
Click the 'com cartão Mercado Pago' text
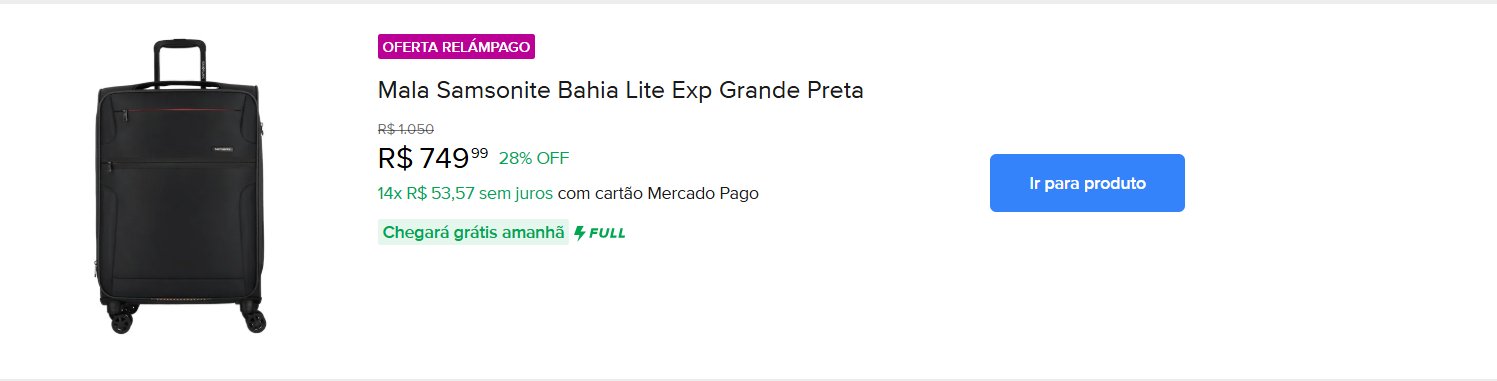point(658,193)
